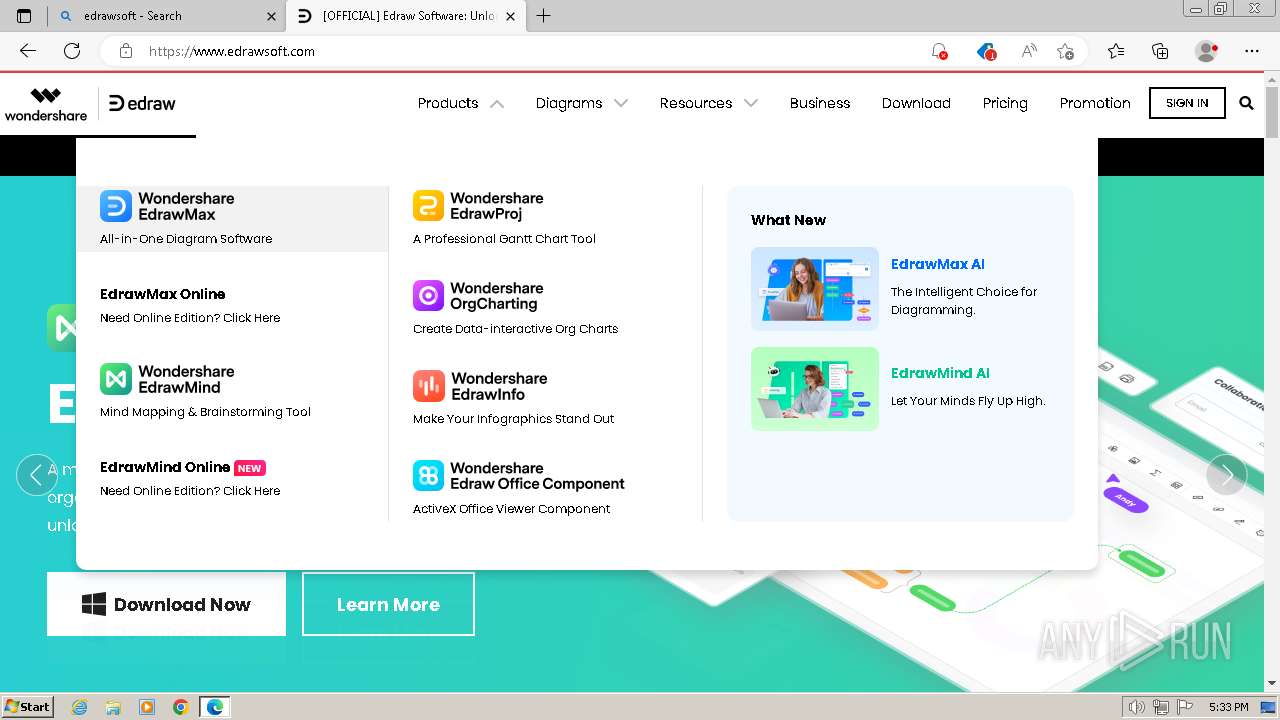Viewport: 1280px width, 720px height.
Task: Launch Chrome from taskbar
Action: (x=181, y=707)
